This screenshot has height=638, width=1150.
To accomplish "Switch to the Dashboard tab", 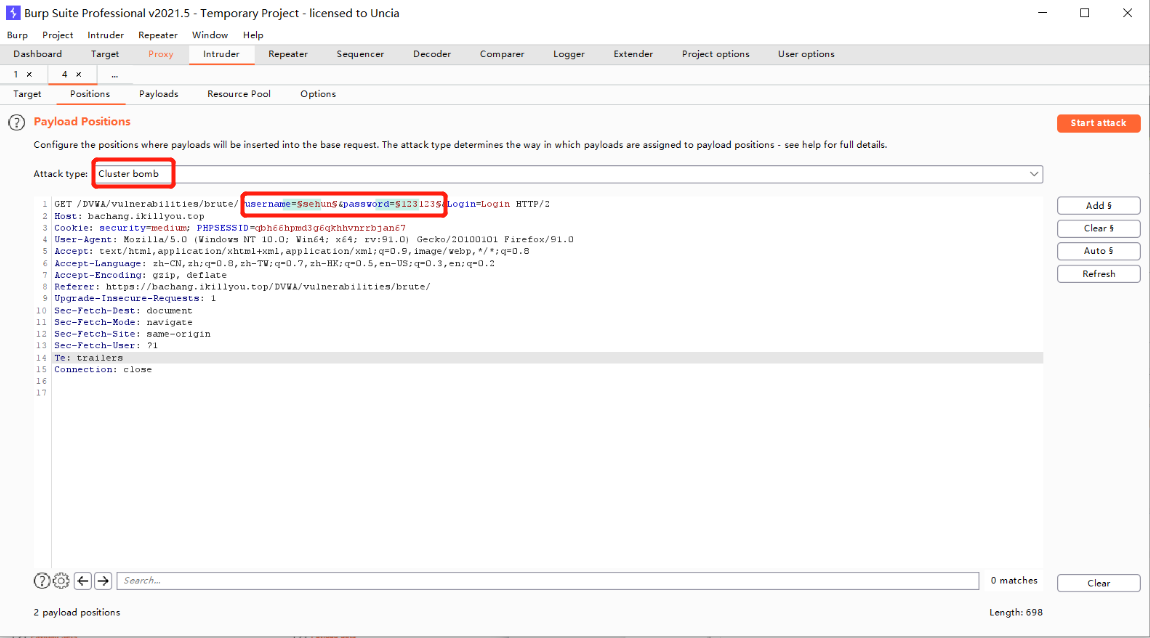I will (37, 54).
